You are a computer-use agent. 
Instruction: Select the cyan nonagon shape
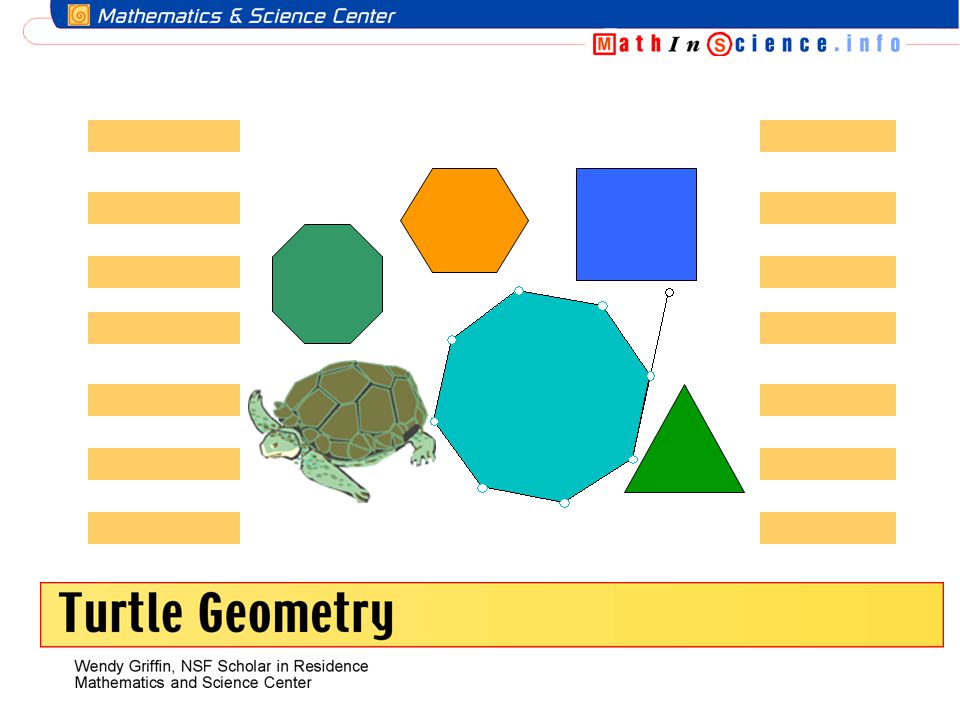542,397
